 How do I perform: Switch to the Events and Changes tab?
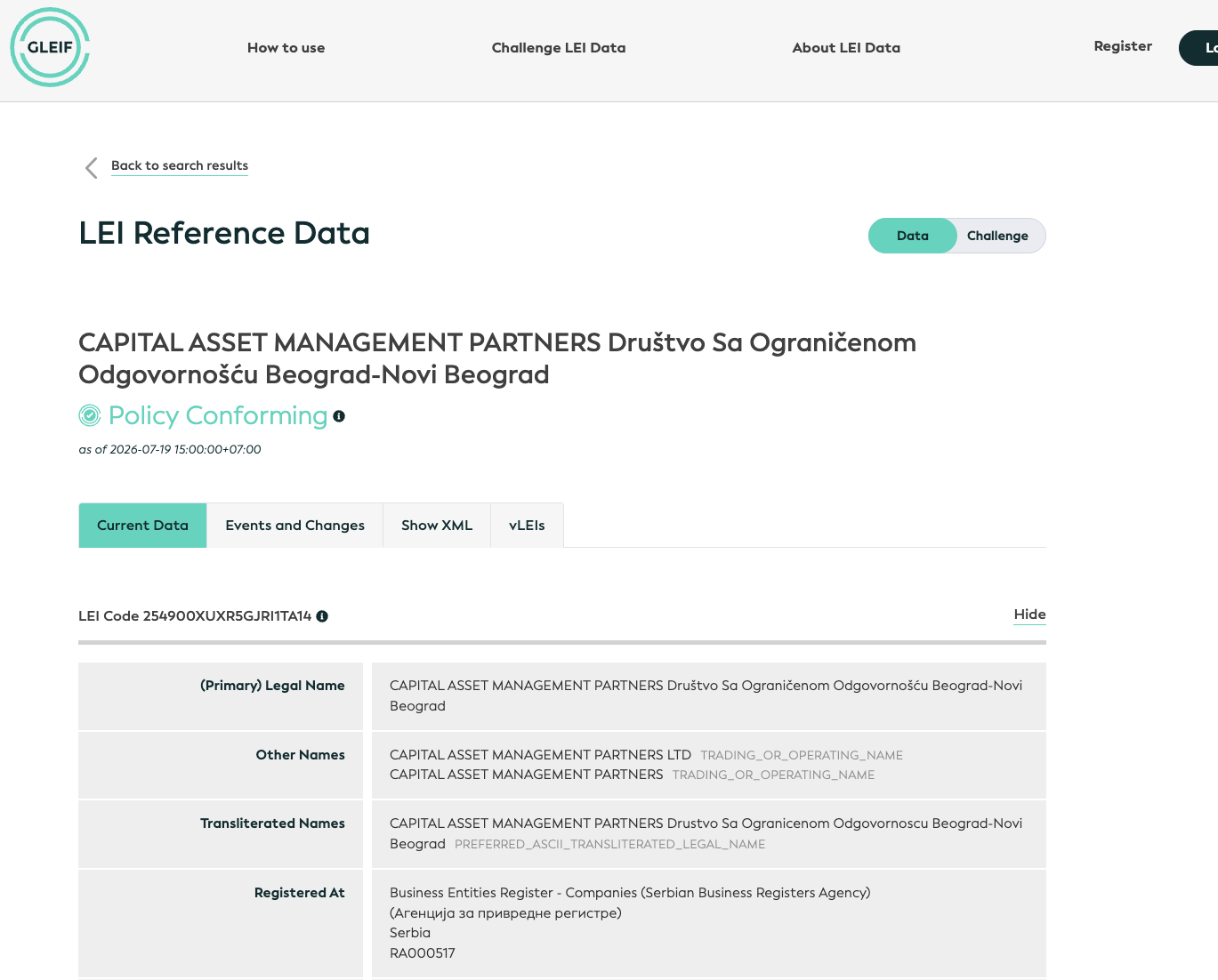pyautogui.click(x=295, y=526)
